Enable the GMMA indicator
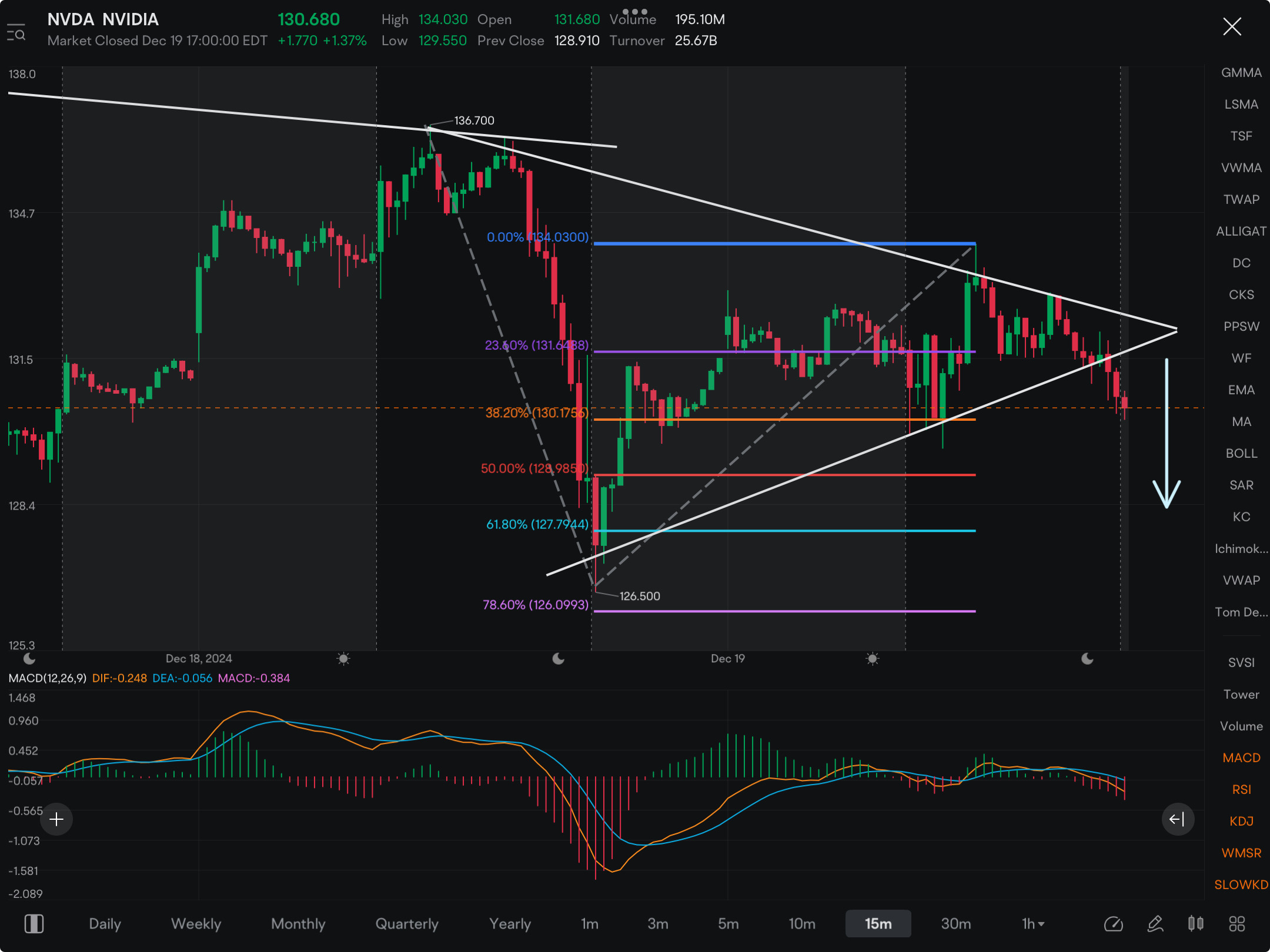Screen dimensions: 1270x952 click(x=1241, y=72)
